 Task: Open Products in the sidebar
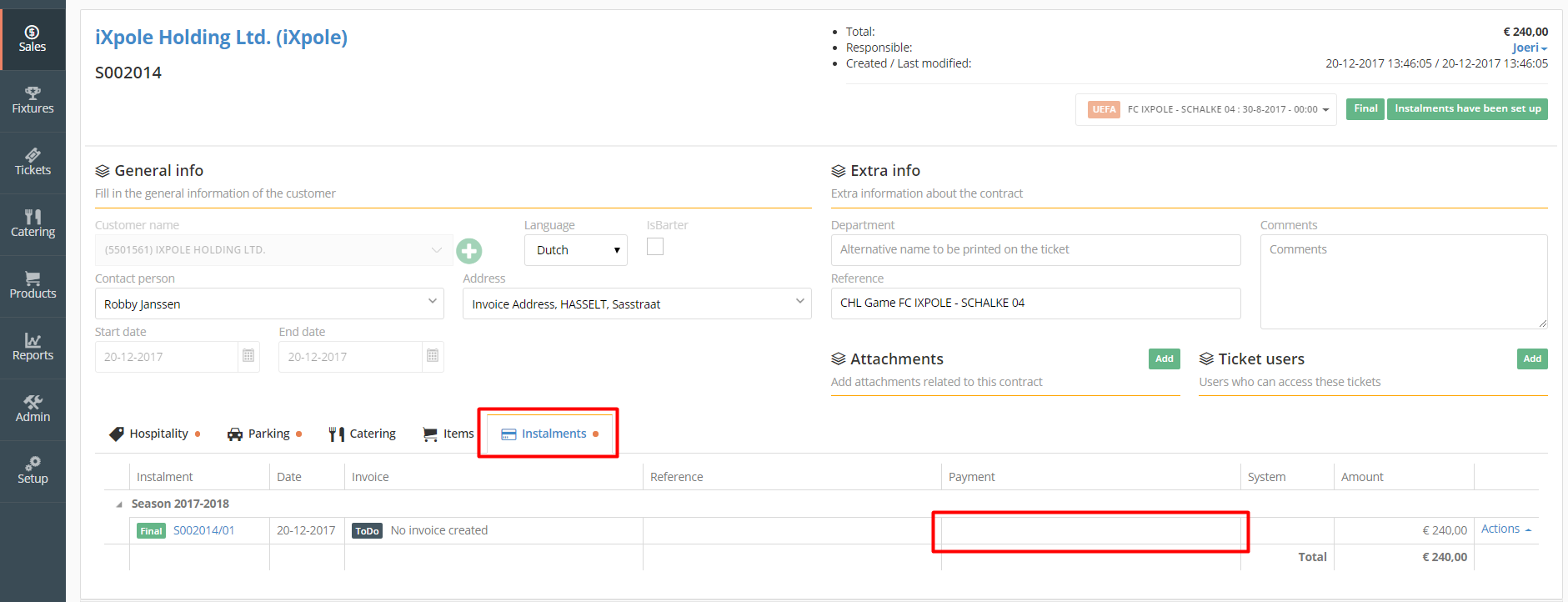(x=33, y=286)
